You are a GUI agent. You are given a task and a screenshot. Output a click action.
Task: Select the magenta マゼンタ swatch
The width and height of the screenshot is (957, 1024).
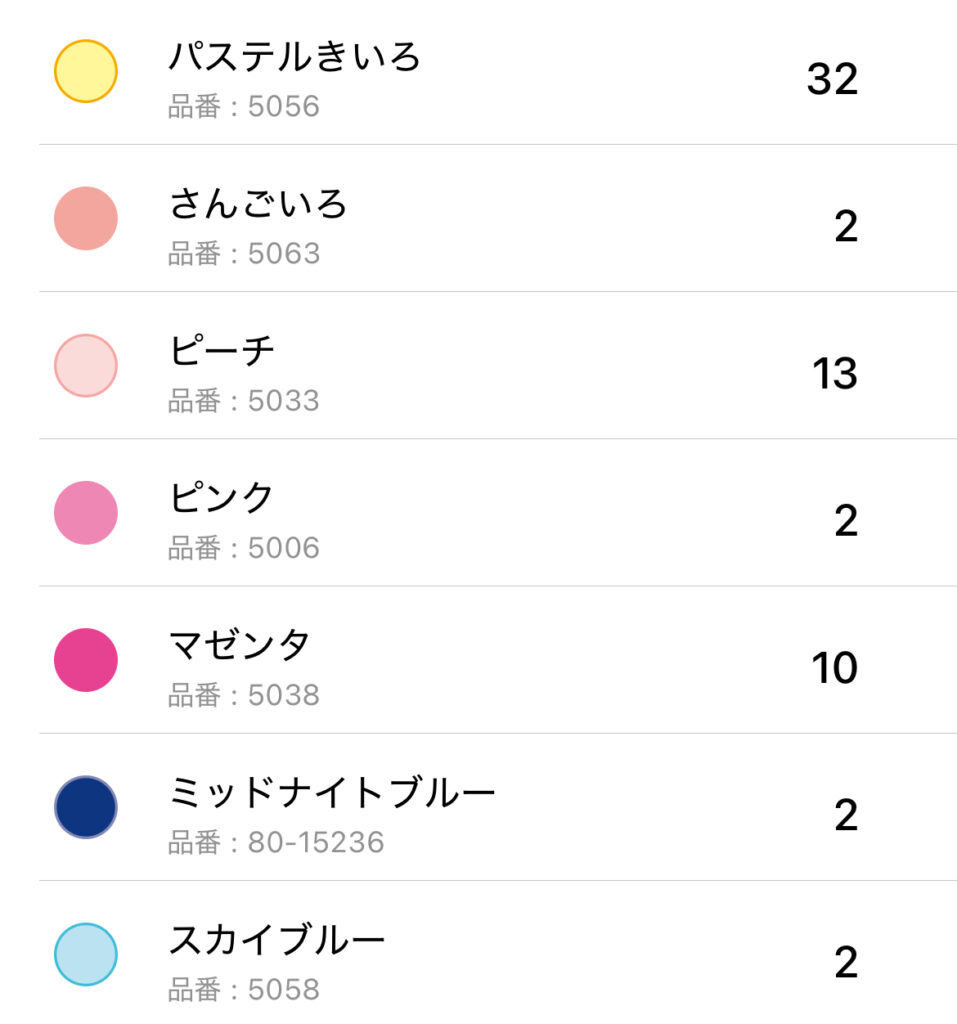[x=86, y=660]
